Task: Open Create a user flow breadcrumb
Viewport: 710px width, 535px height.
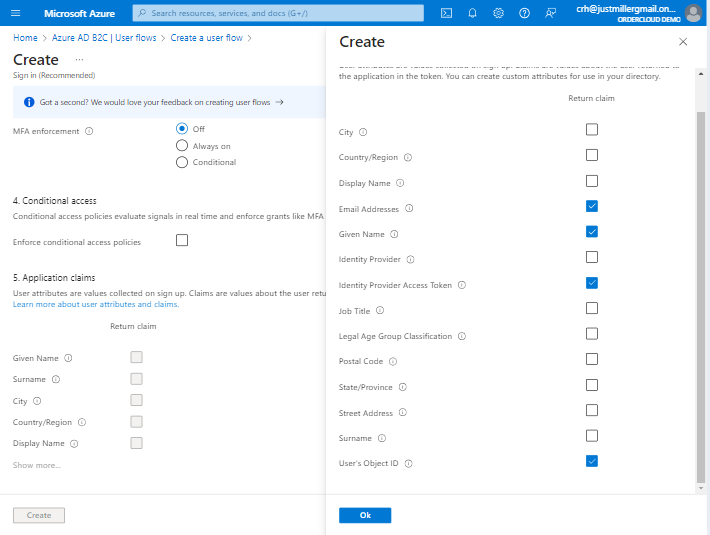Action: [x=206, y=38]
